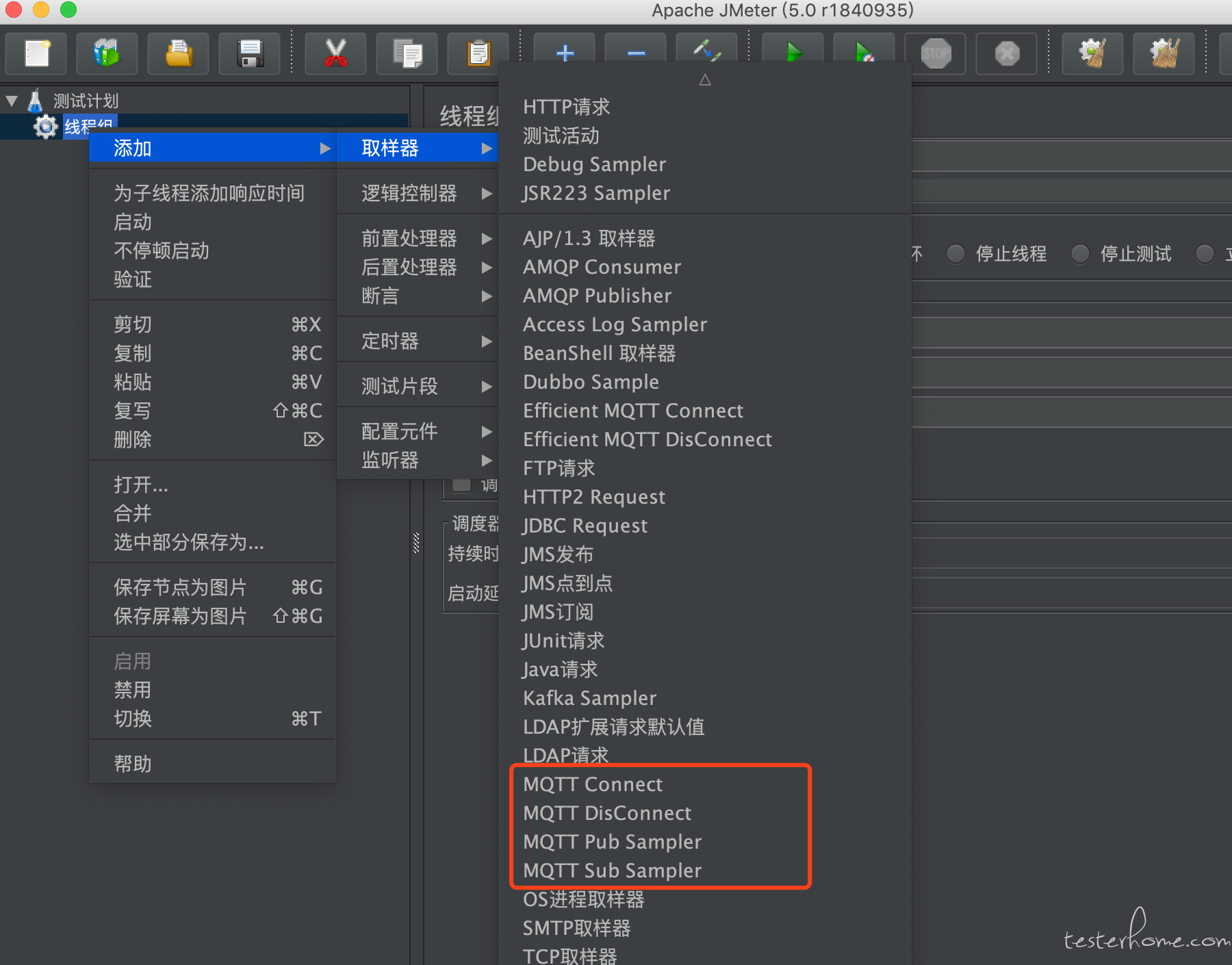Select 删除 from the context menu
1232x965 pixels.
point(212,439)
